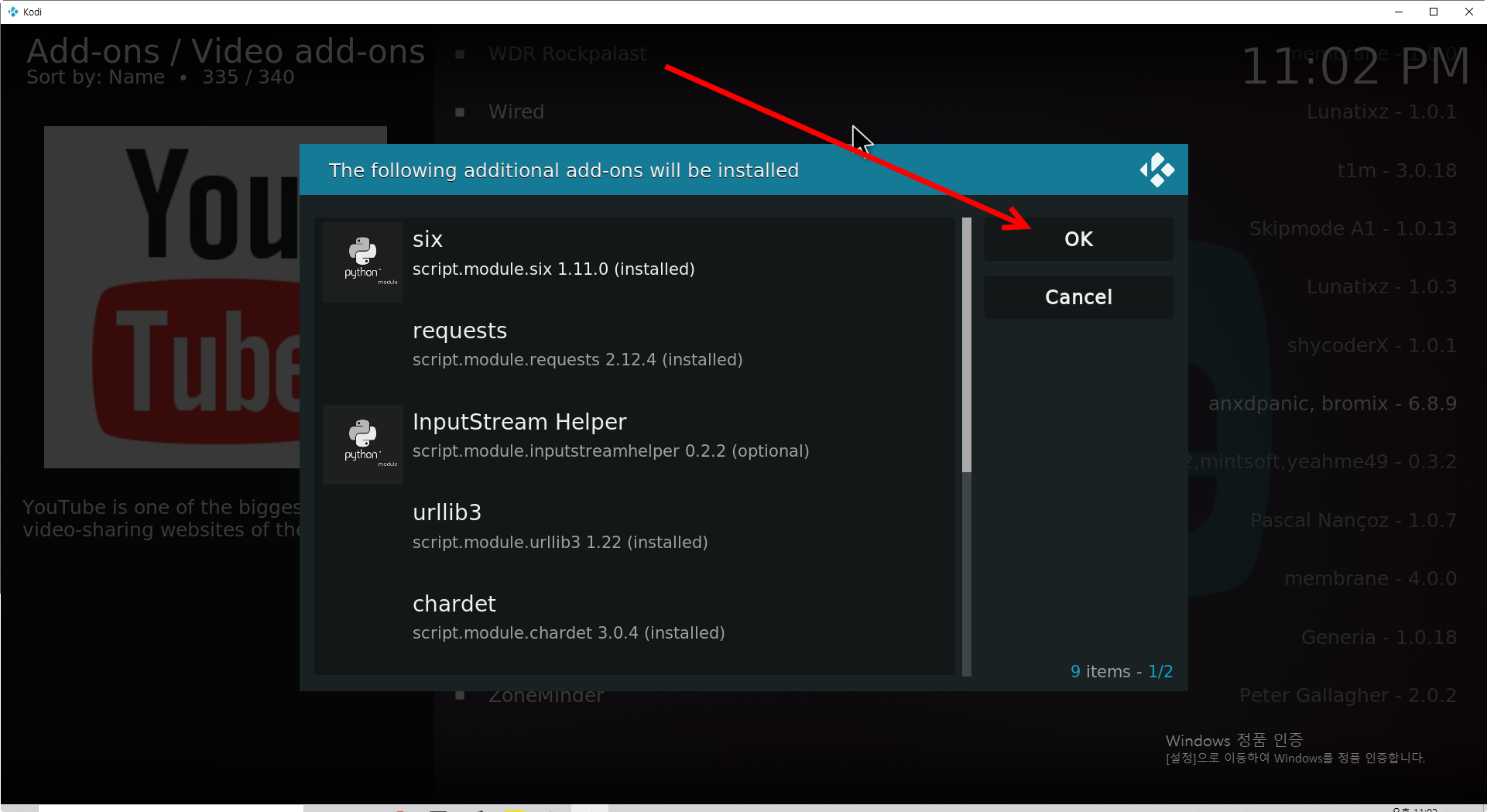Maximize the Kodi window
This screenshot has height=812, width=1487.
click(1434, 12)
